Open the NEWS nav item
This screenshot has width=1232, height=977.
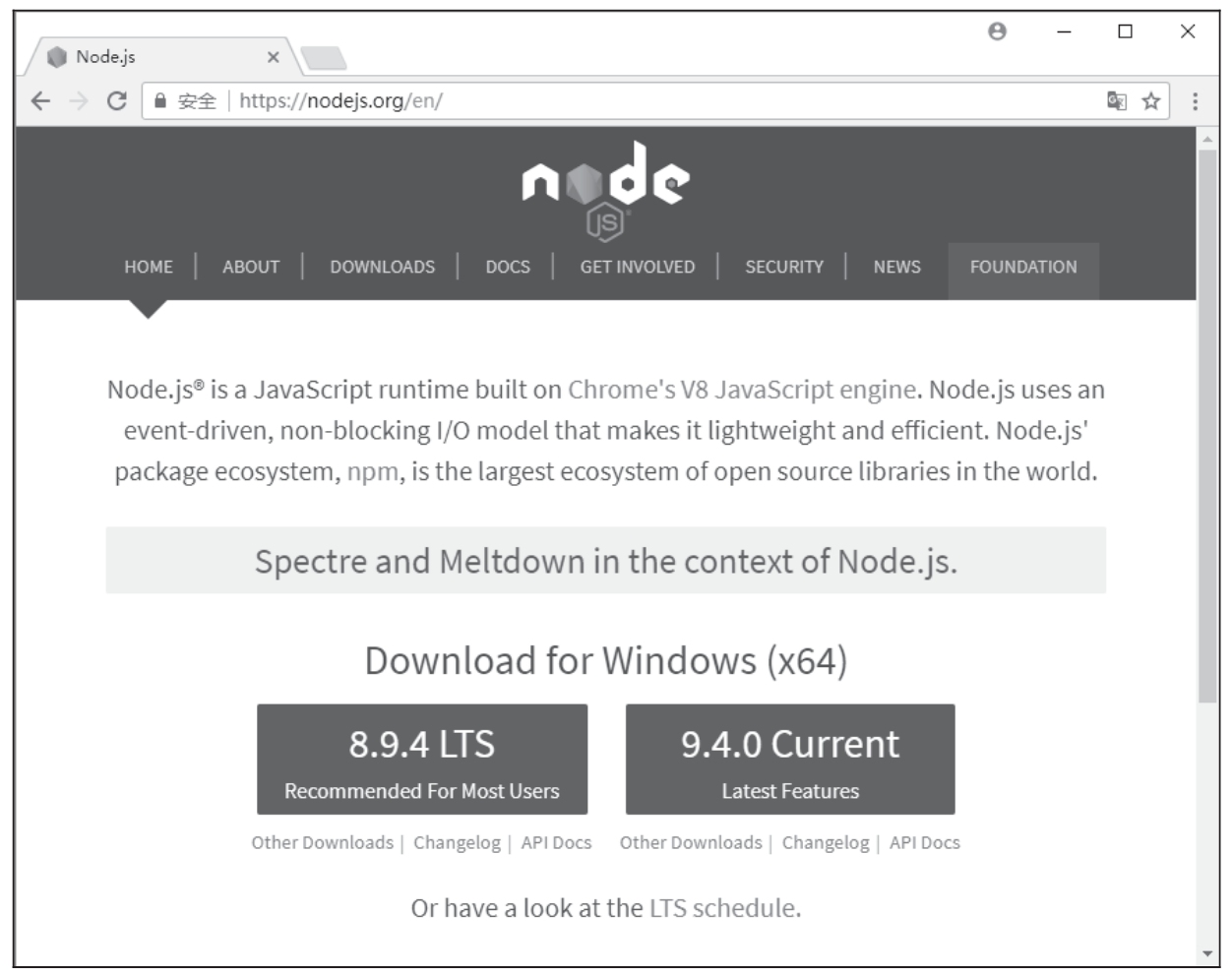(x=897, y=267)
